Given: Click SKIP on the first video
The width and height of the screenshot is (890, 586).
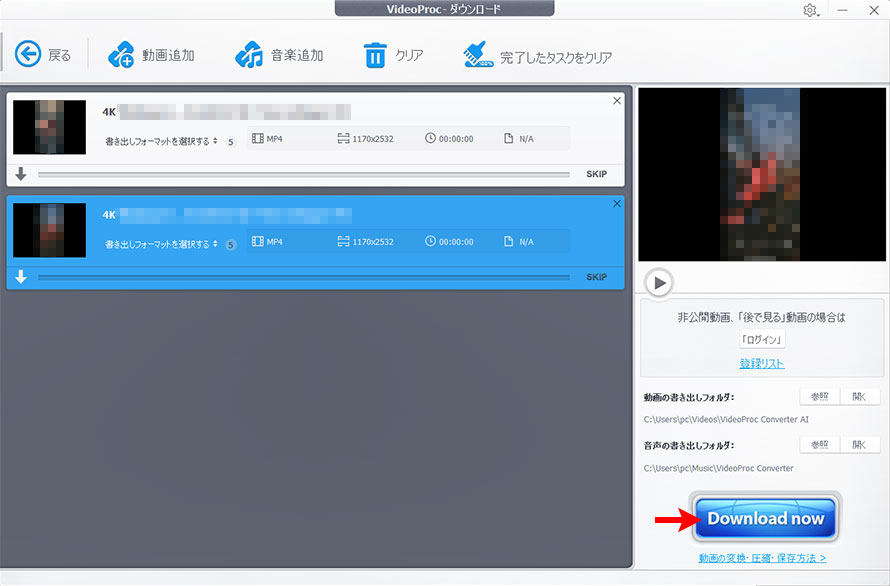Looking at the screenshot, I should [597, 174].
